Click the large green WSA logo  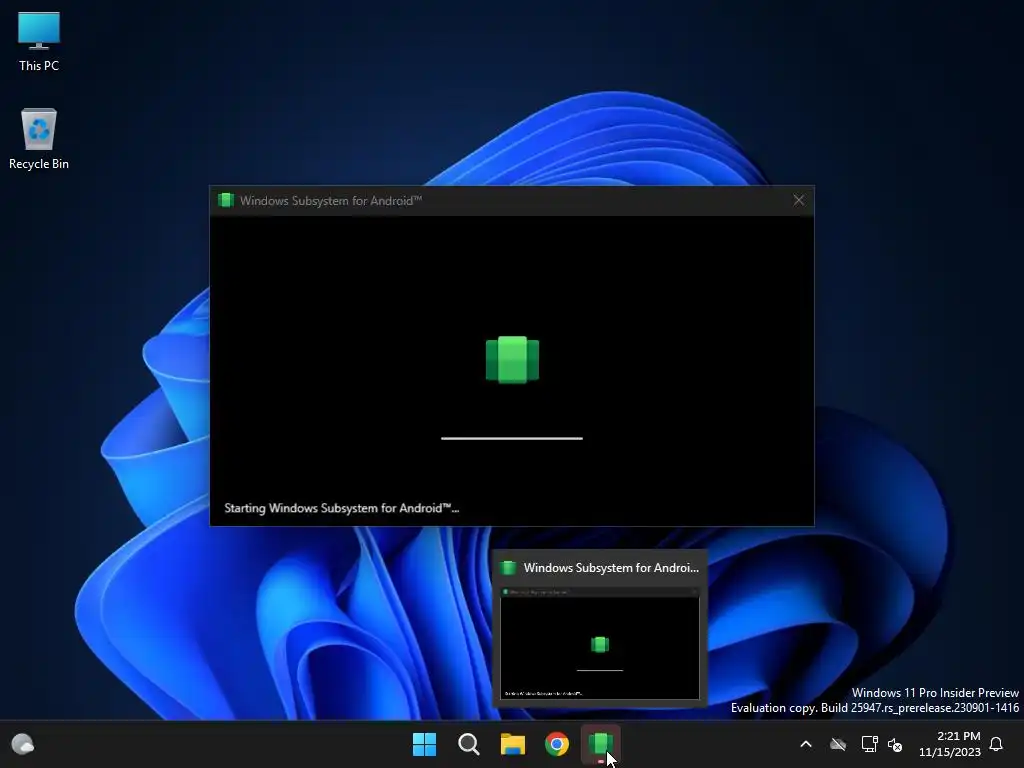513,360
